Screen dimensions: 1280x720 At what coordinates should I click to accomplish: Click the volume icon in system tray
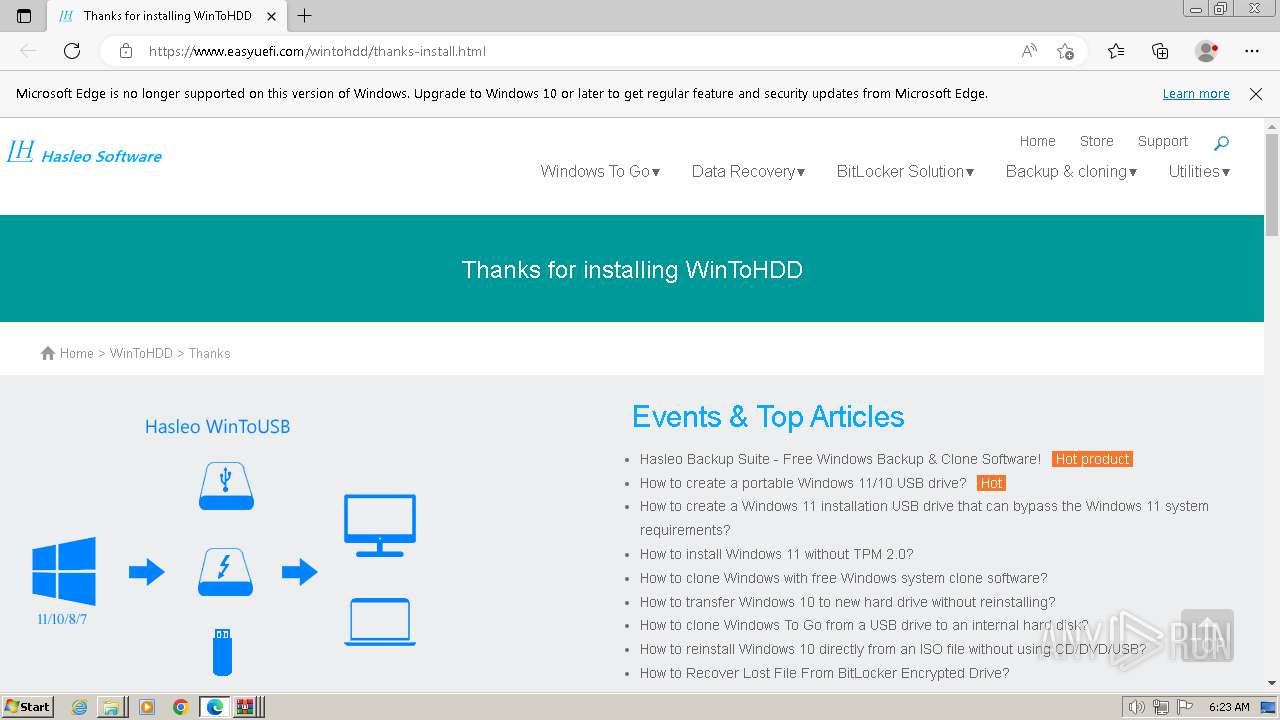click(1137, 707)
